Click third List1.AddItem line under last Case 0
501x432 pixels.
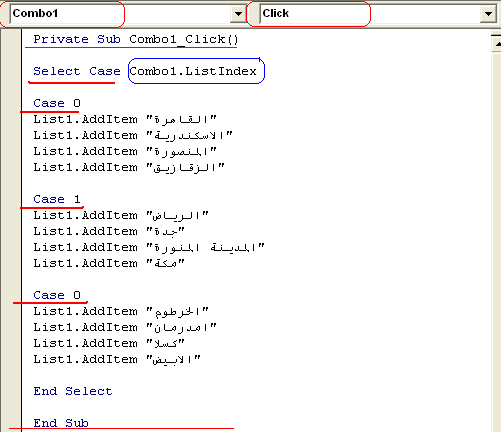[x=109, y=343]
